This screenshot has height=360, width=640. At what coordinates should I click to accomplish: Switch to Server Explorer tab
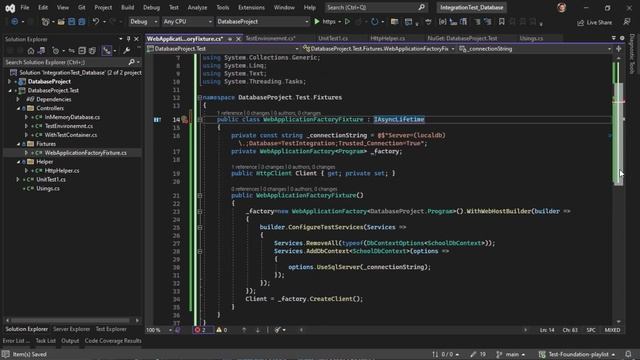tap(71, 329)
